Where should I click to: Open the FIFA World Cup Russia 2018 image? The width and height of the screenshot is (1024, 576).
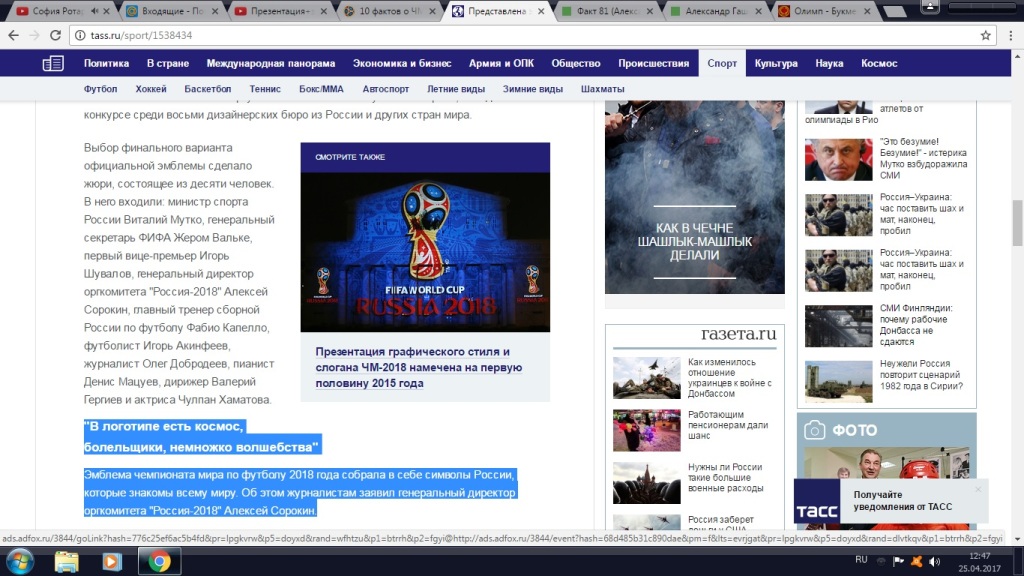pyautogui.click(x=425, y=252)
